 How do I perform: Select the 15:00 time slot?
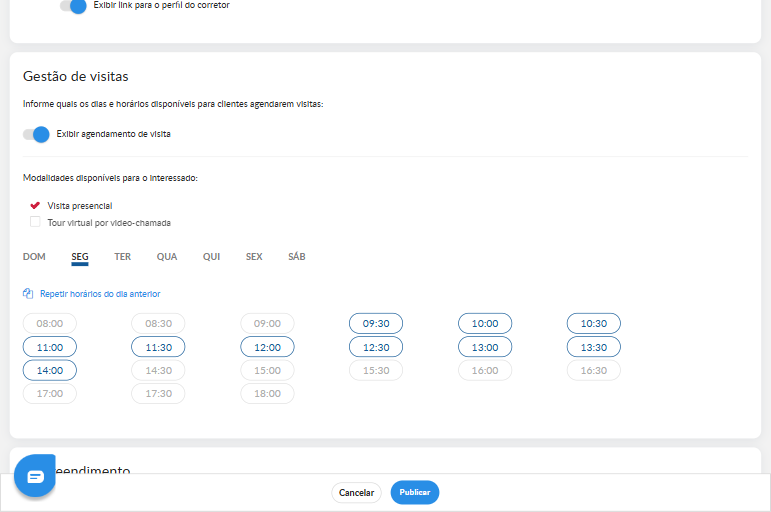coord(267,370)
